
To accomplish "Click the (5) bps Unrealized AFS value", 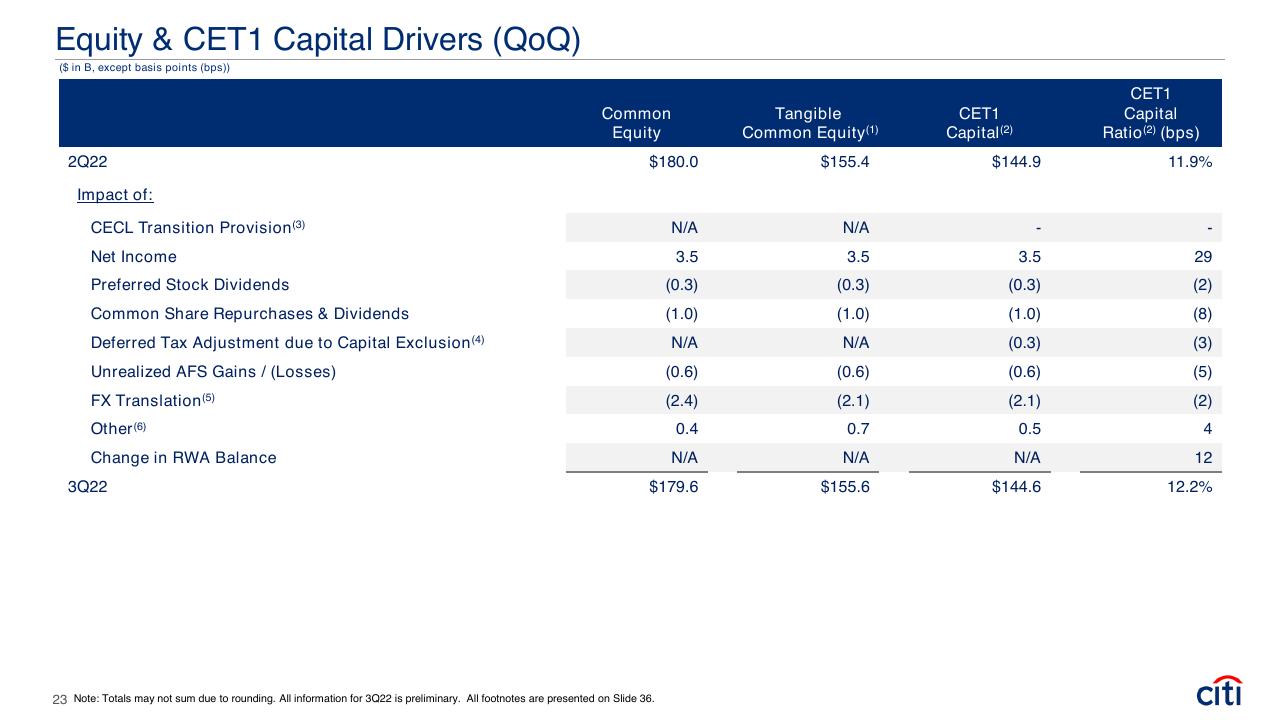I will pyautogui.click(x=1201, y=372).
